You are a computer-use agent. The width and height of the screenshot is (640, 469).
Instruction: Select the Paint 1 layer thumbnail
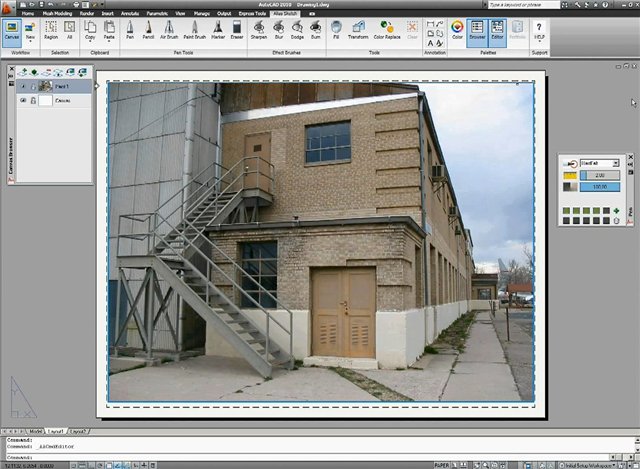[45, 86]
